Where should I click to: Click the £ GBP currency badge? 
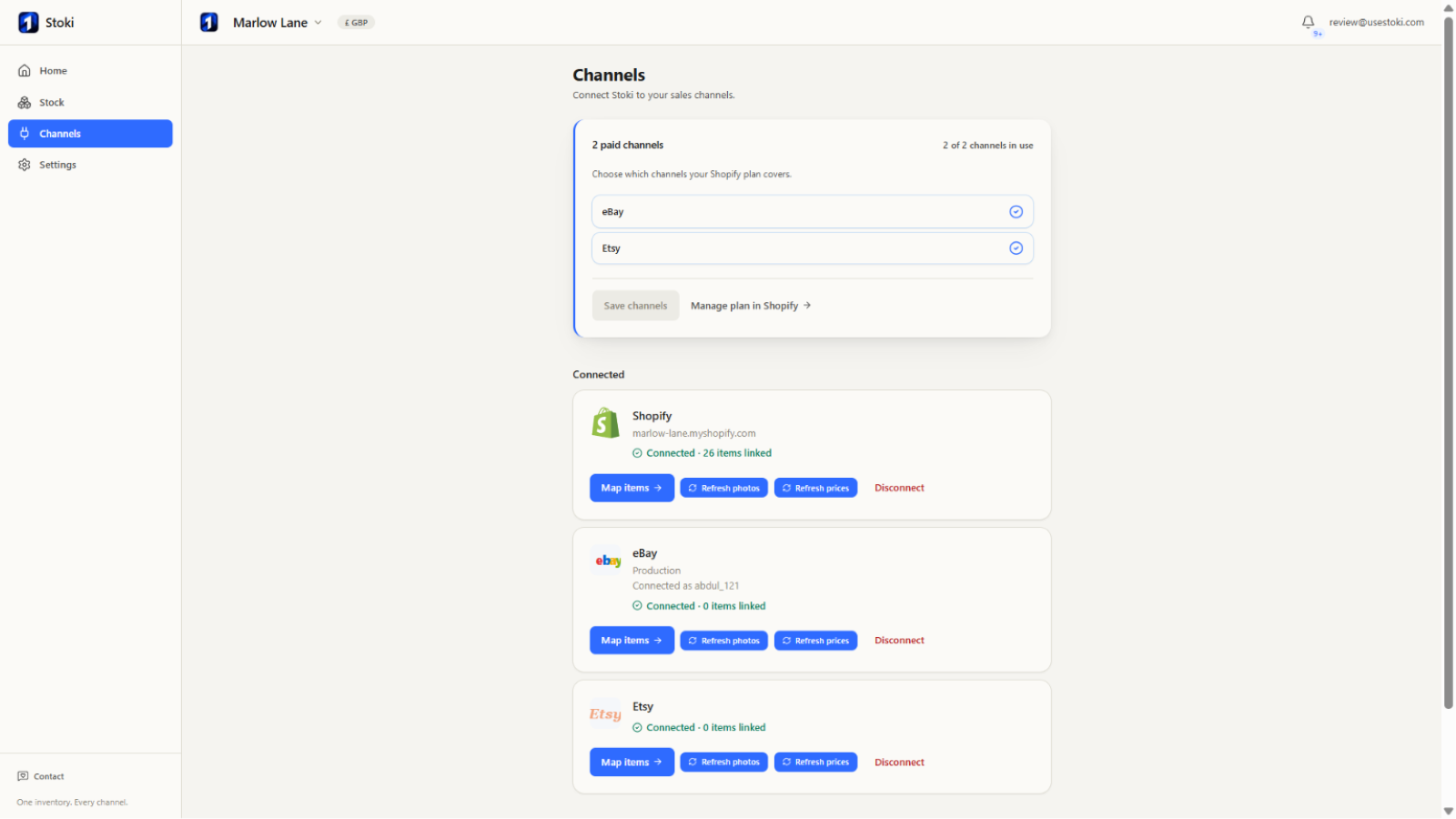356,23
